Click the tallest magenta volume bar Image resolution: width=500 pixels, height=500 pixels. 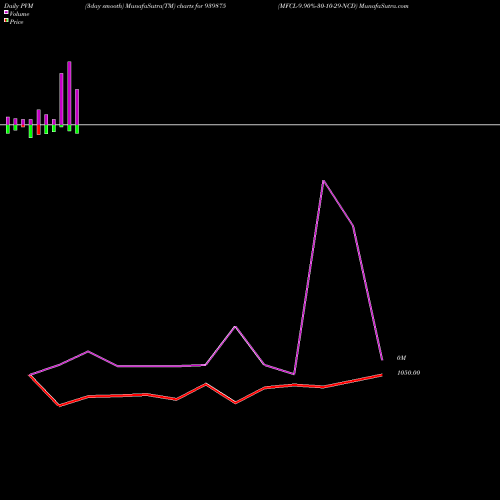[x=69, y=93]
